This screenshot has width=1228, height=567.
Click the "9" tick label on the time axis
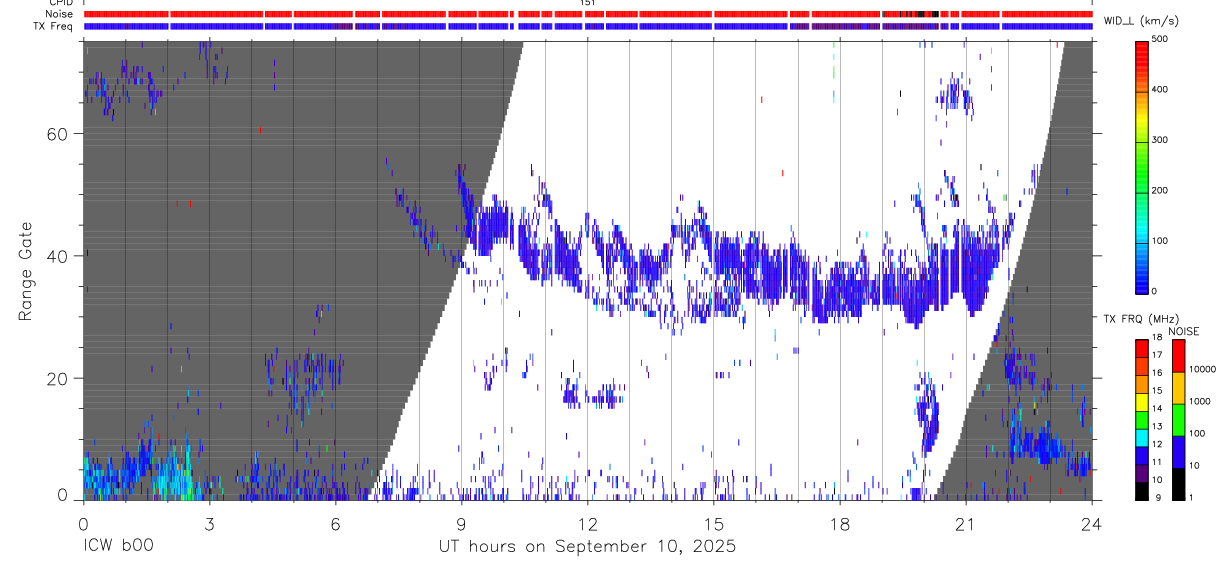coord(461,522)
